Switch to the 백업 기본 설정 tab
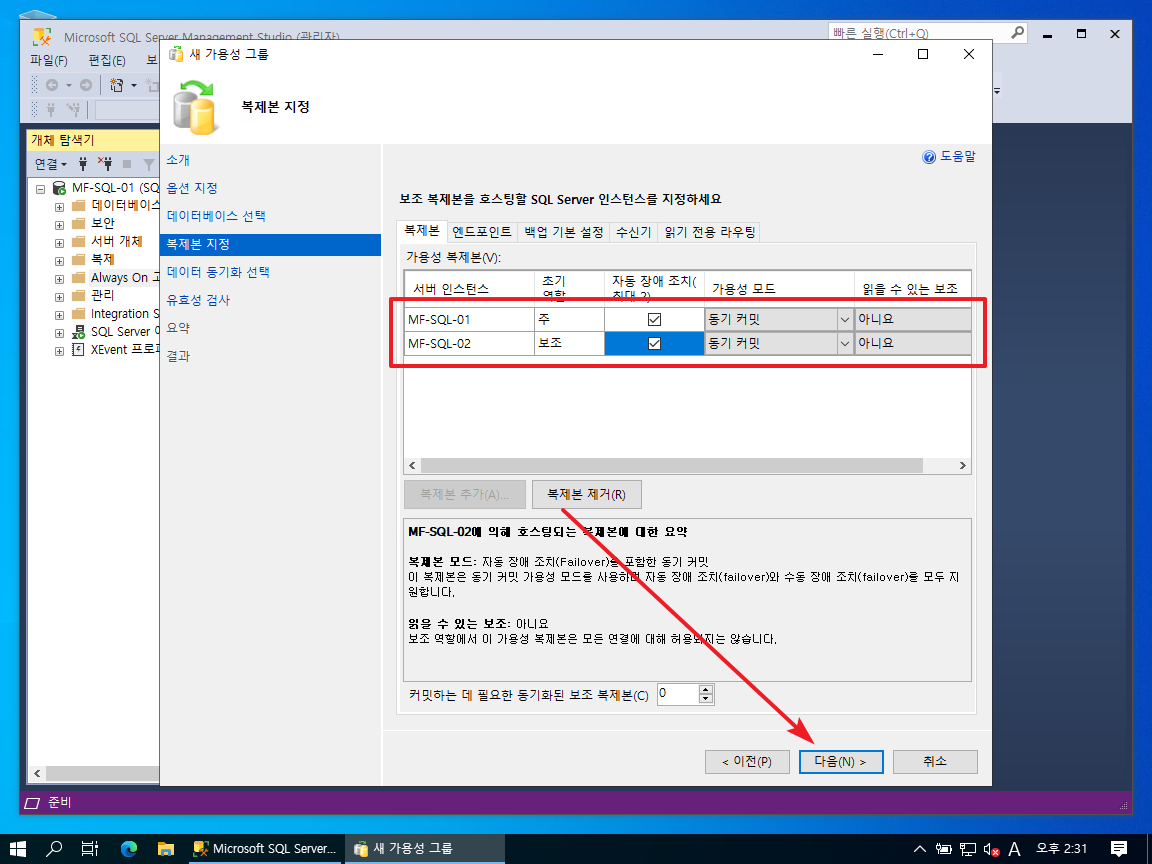Viewport: 1152px width, 864px height. [x=564, y=232]
